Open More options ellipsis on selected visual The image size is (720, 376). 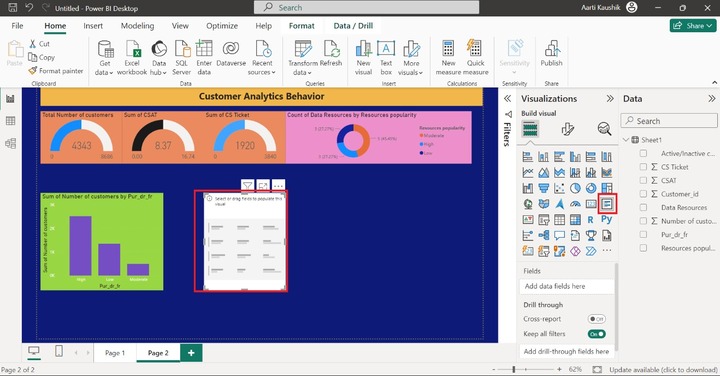pos(278,185)
